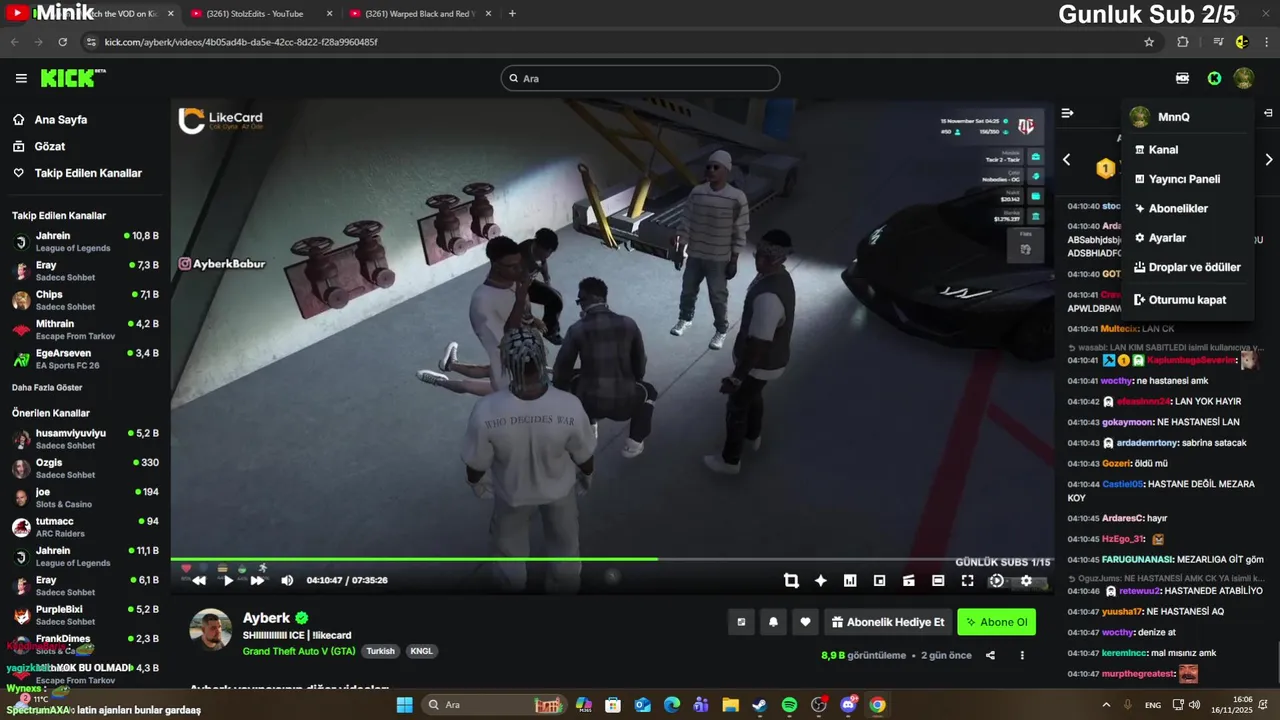Image resolution: width=1280 pixels, height=720 pixels.
Task: Open PurpleBixi recommended channel
Action: pos(85,615)
